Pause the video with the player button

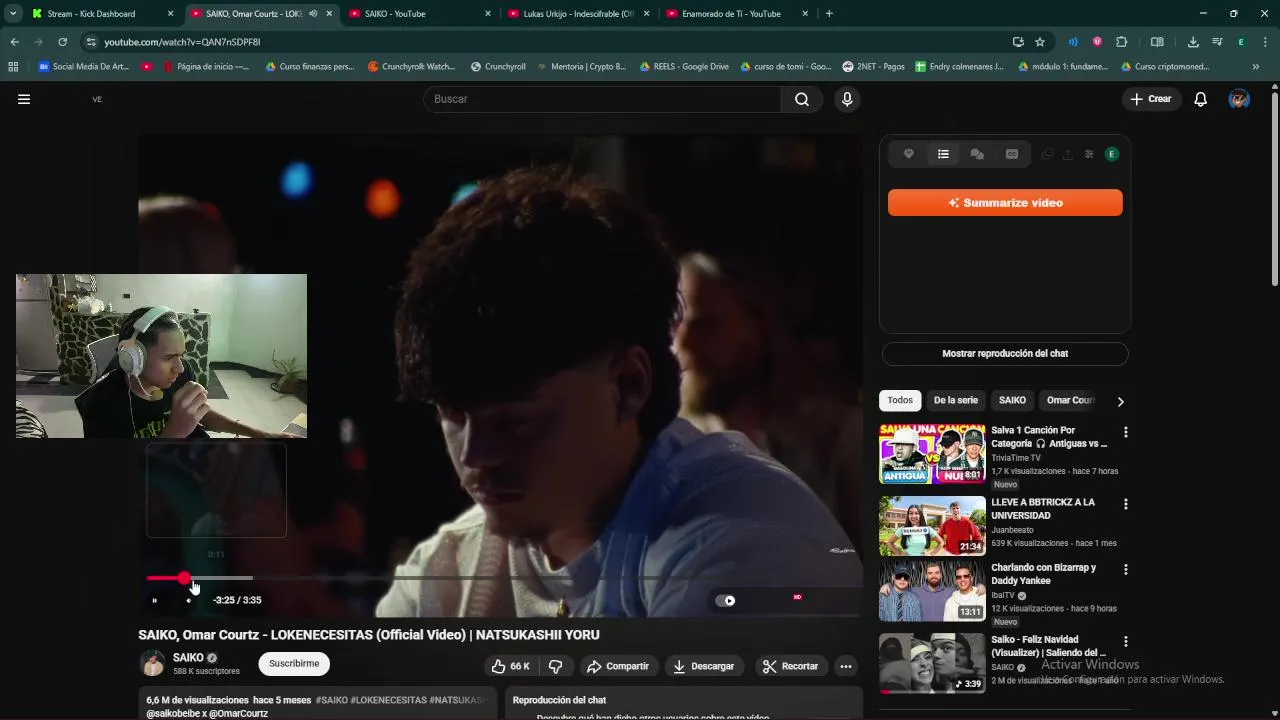click(154, 600)
